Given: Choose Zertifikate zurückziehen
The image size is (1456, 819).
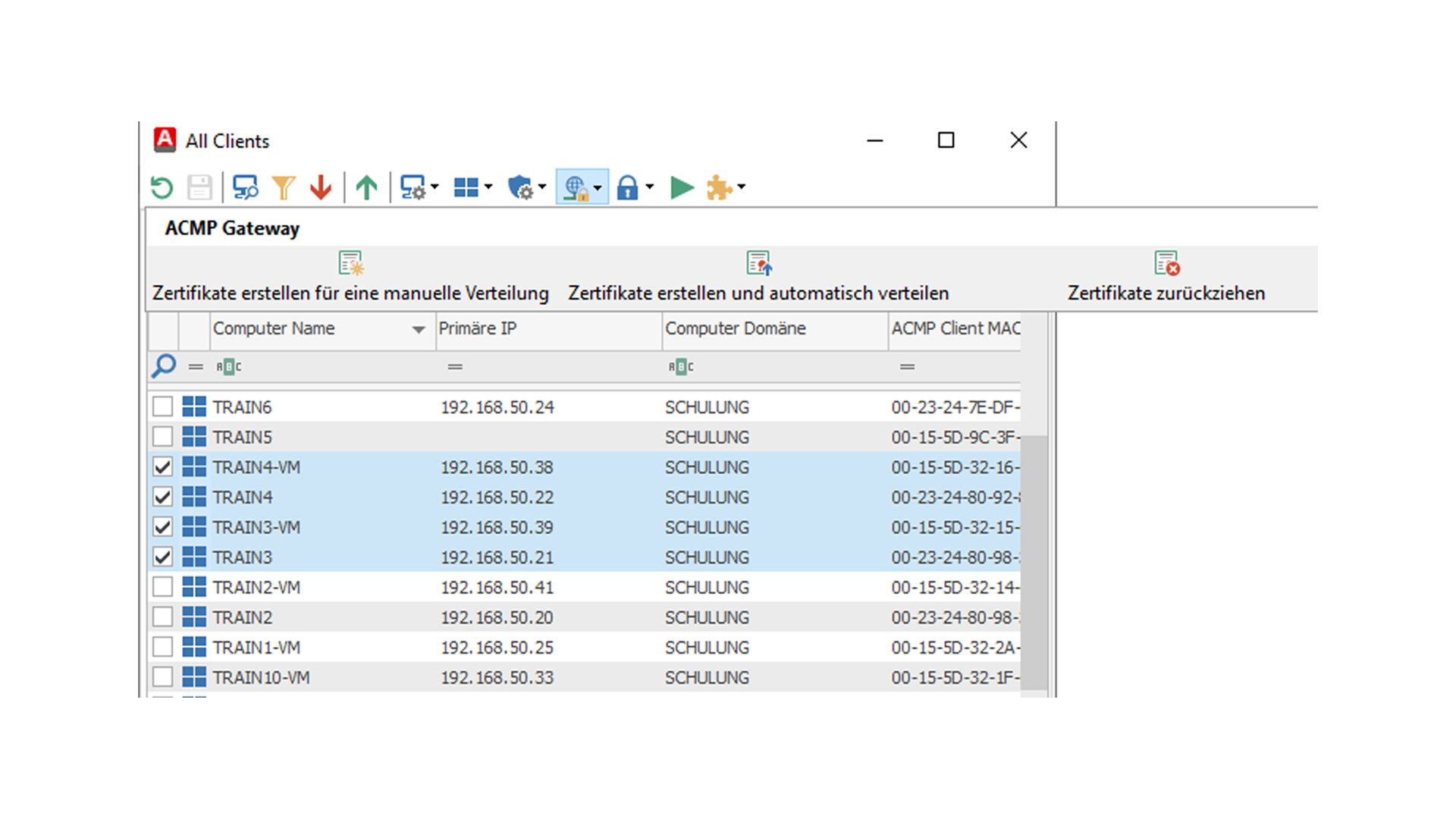Looking at the screenshot, I should (x=1166, y=278).
